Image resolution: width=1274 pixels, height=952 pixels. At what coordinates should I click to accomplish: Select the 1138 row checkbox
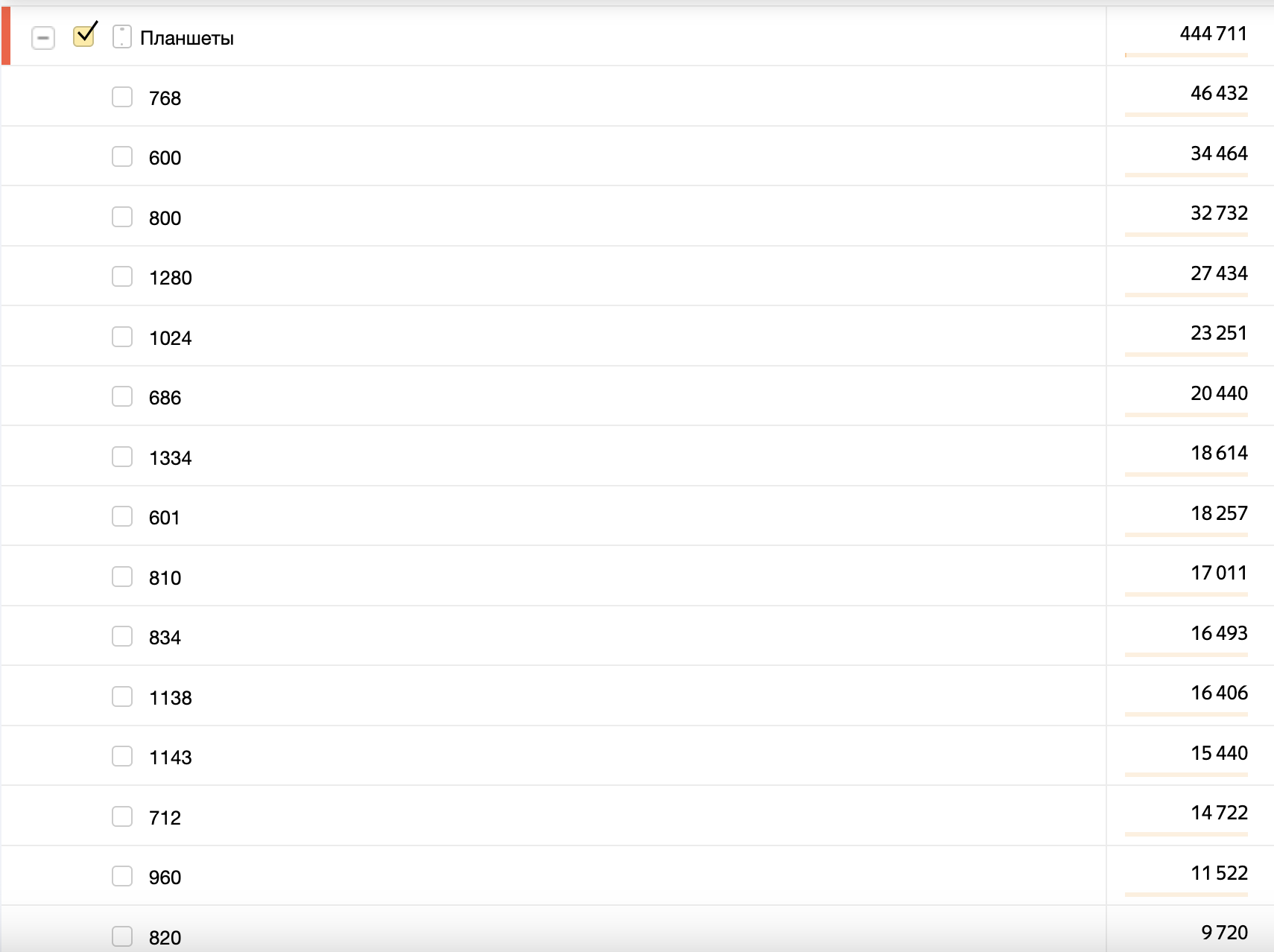coord(122,696)
